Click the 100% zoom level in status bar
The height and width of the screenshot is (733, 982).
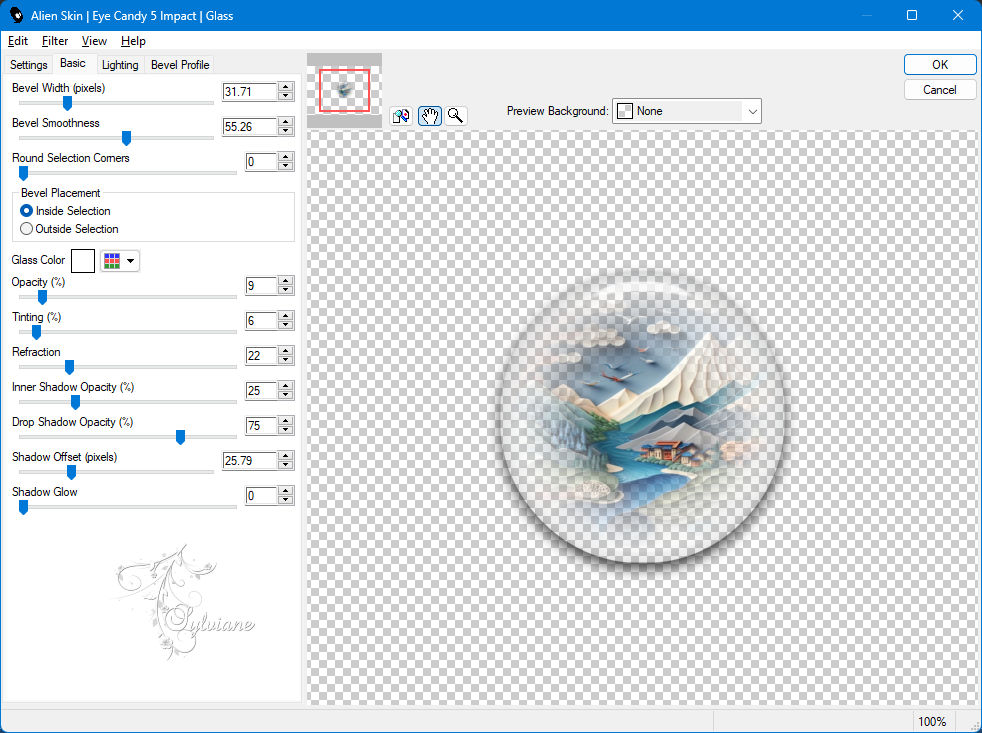[x=931, y=721]
